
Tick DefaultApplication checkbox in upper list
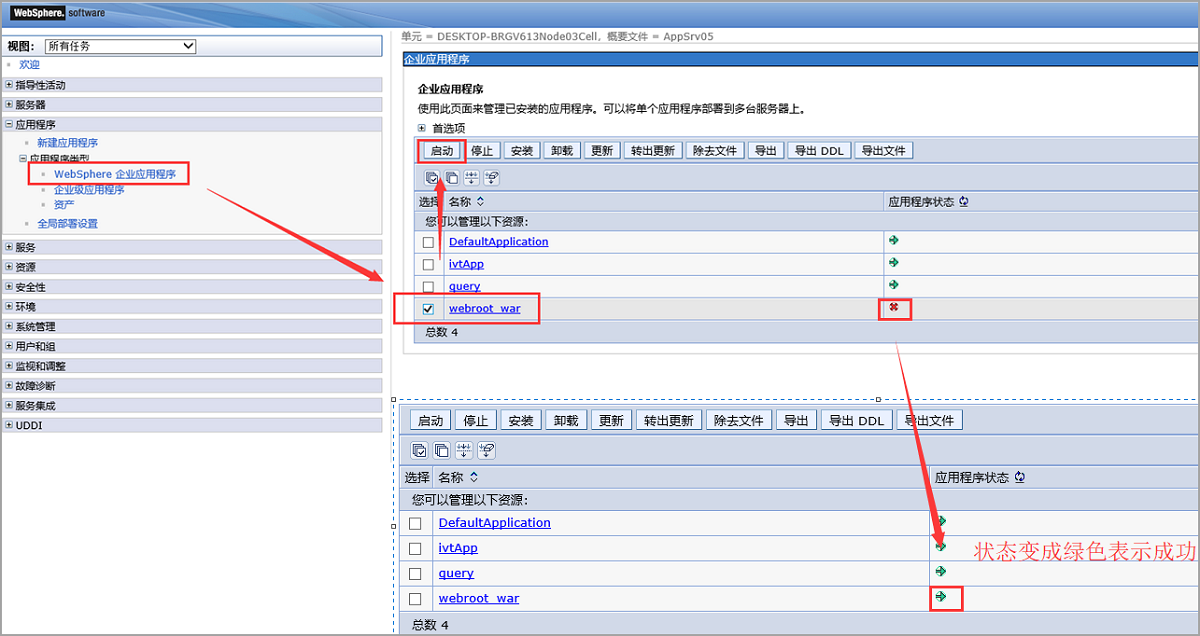(428, 242)
